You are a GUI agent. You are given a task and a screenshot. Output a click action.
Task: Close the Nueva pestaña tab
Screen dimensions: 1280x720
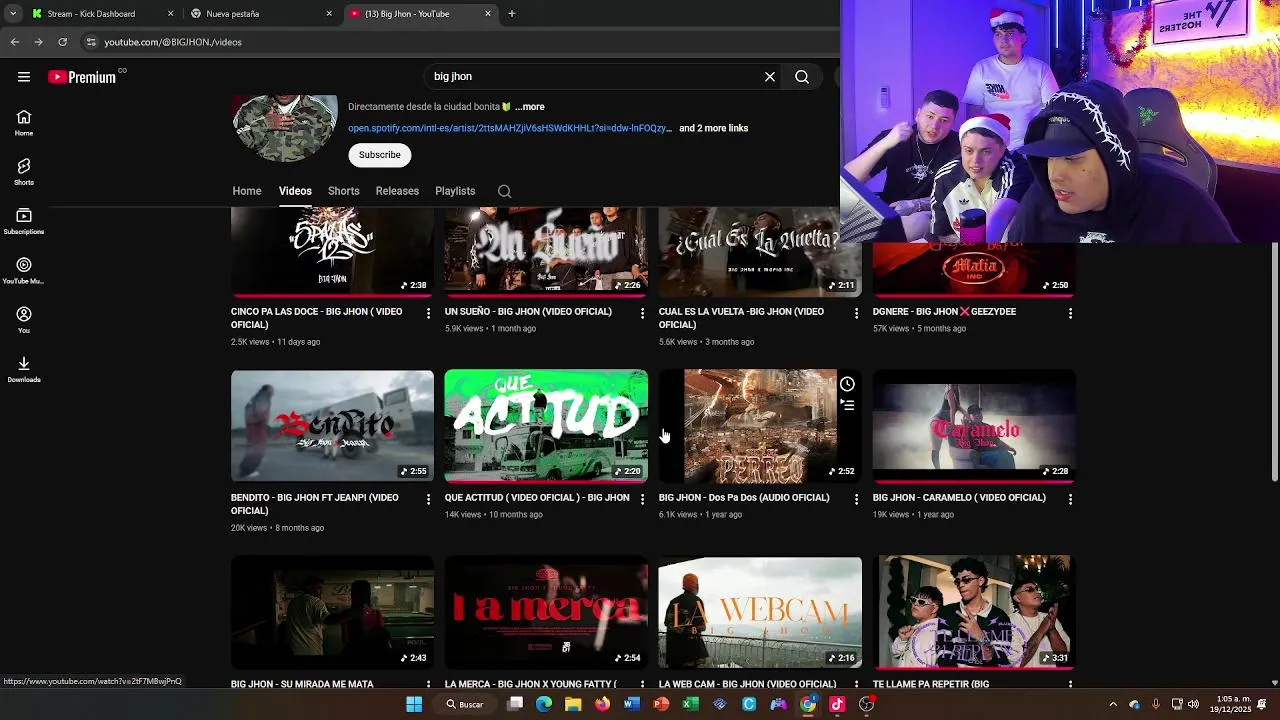click(x=329, y=14)
